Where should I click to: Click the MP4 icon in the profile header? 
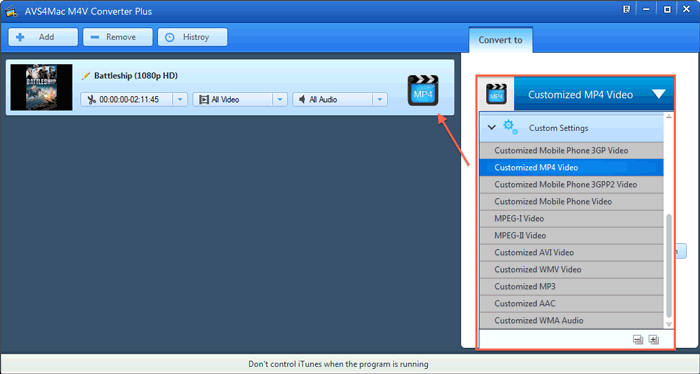coord(496,94)
